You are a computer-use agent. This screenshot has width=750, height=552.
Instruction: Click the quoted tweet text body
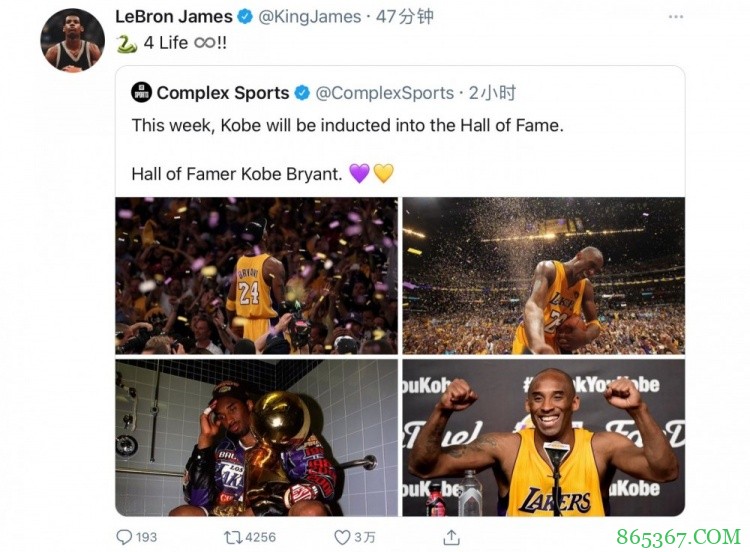point(347,126)
